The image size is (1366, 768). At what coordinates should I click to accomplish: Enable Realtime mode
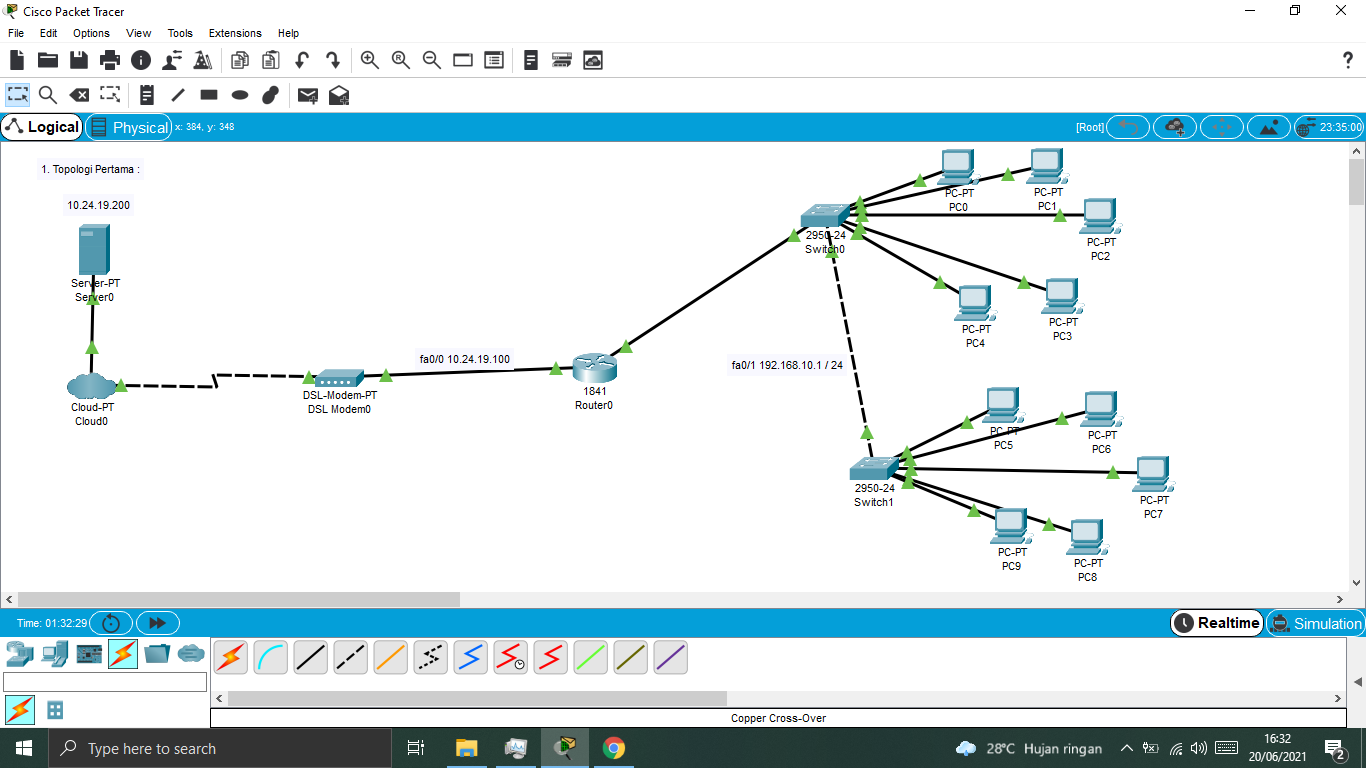(x=1216, y=623)
